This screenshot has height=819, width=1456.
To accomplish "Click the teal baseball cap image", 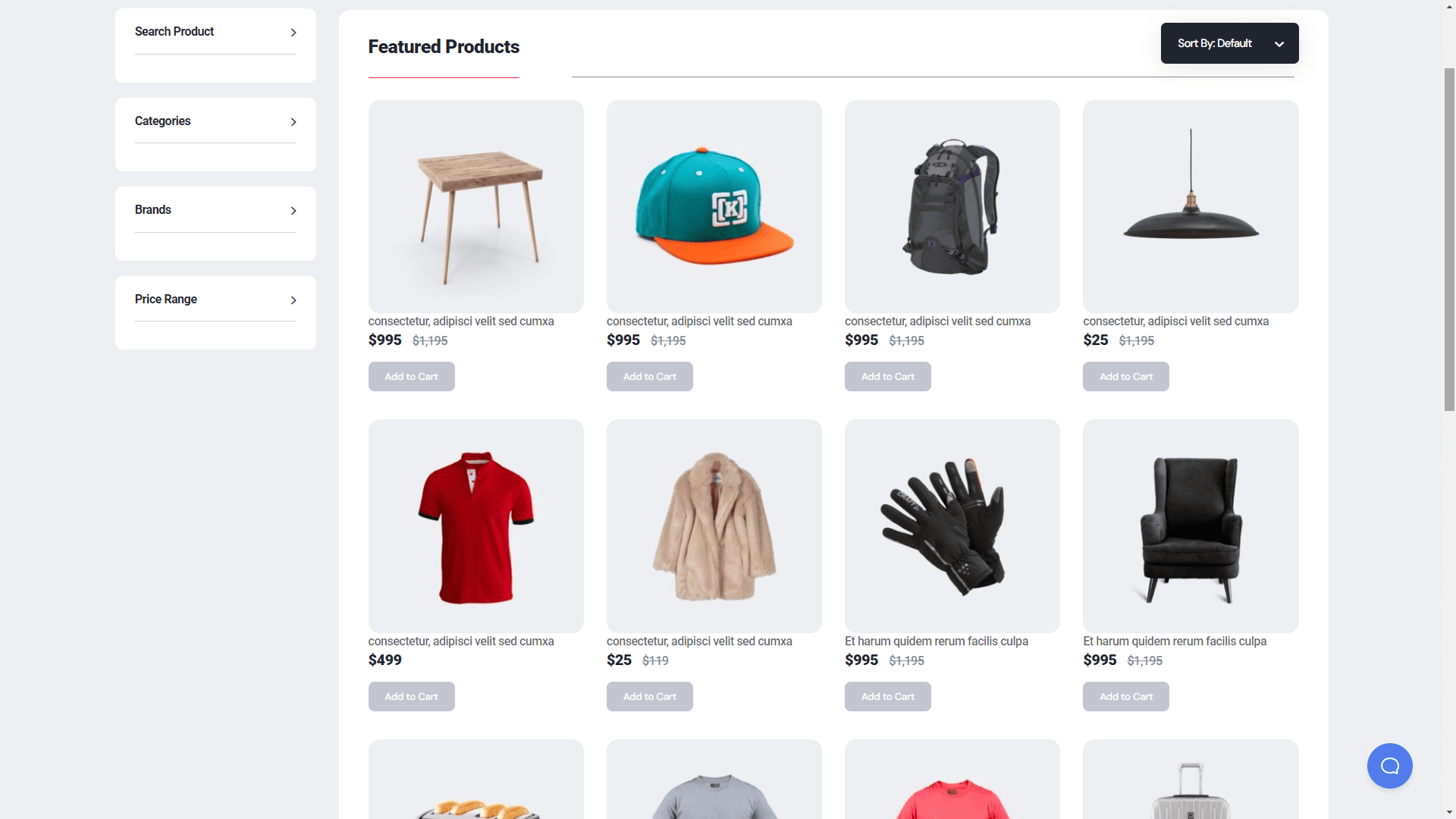I will (x=714, y=206).
